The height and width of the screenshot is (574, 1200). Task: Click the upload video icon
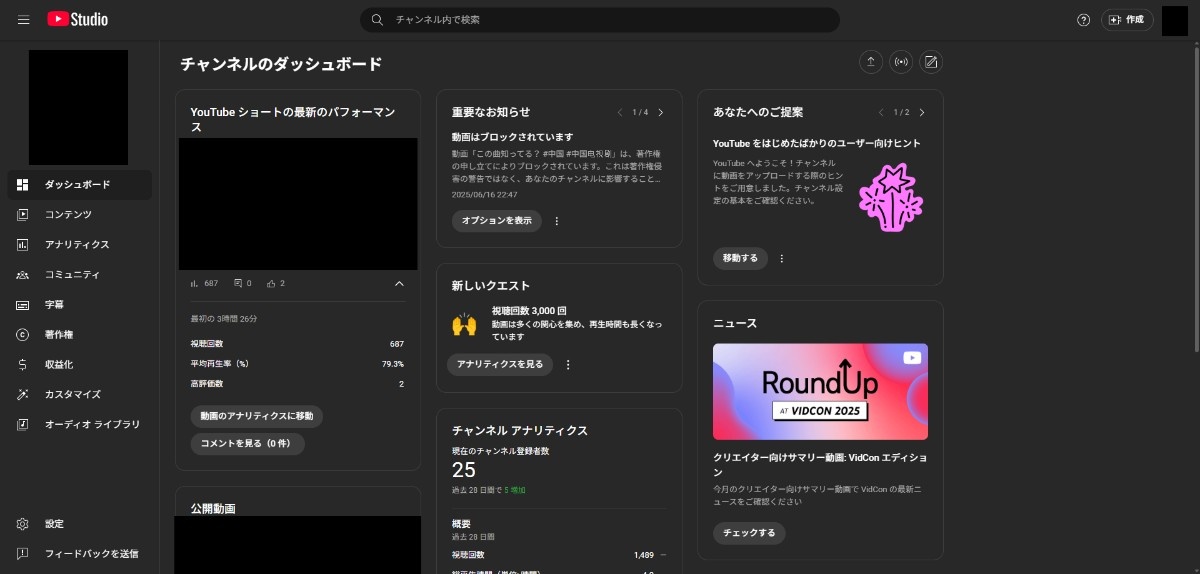[x=871, y=62]
